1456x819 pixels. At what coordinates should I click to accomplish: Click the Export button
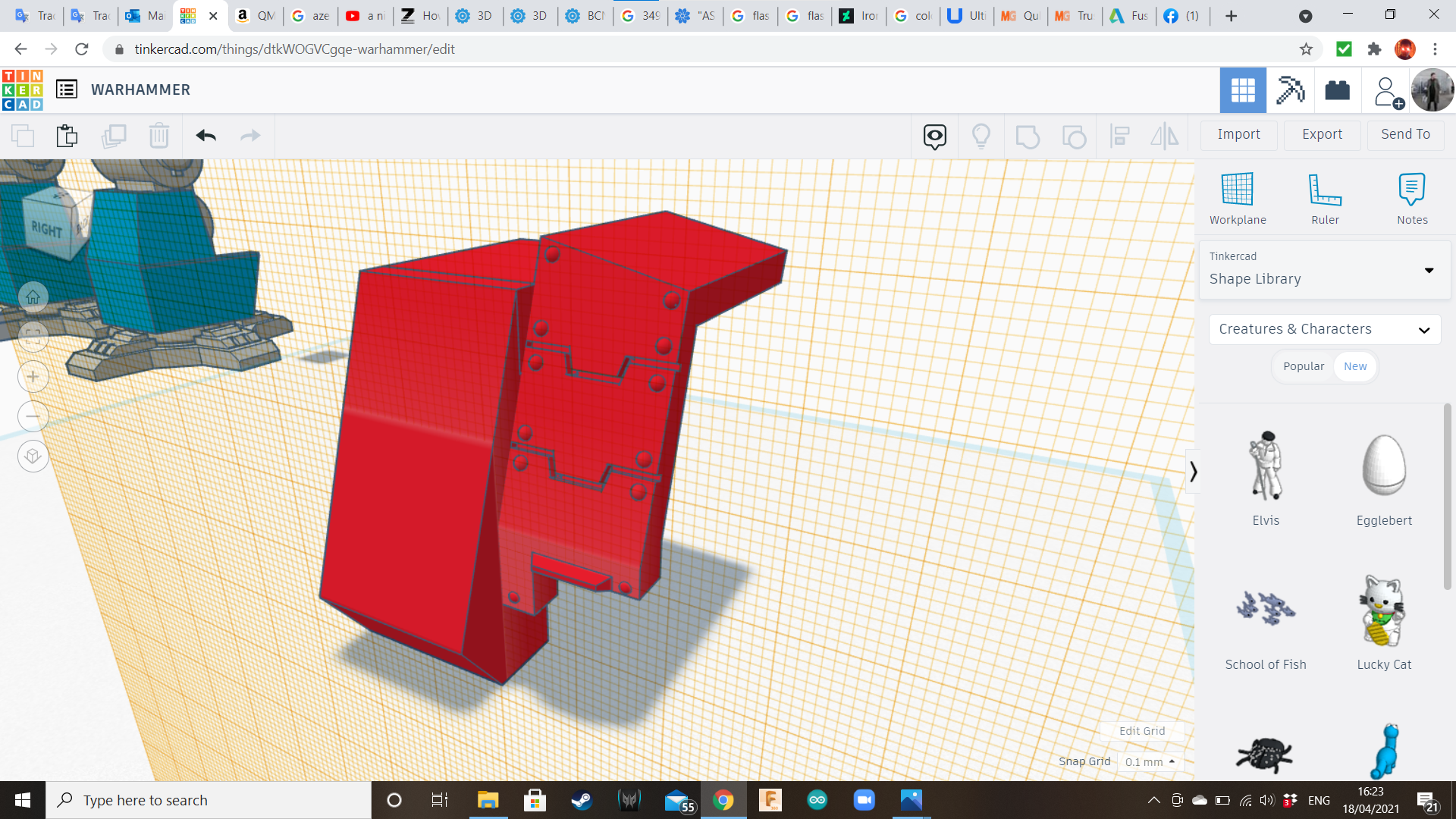[x=1322, y=134]
